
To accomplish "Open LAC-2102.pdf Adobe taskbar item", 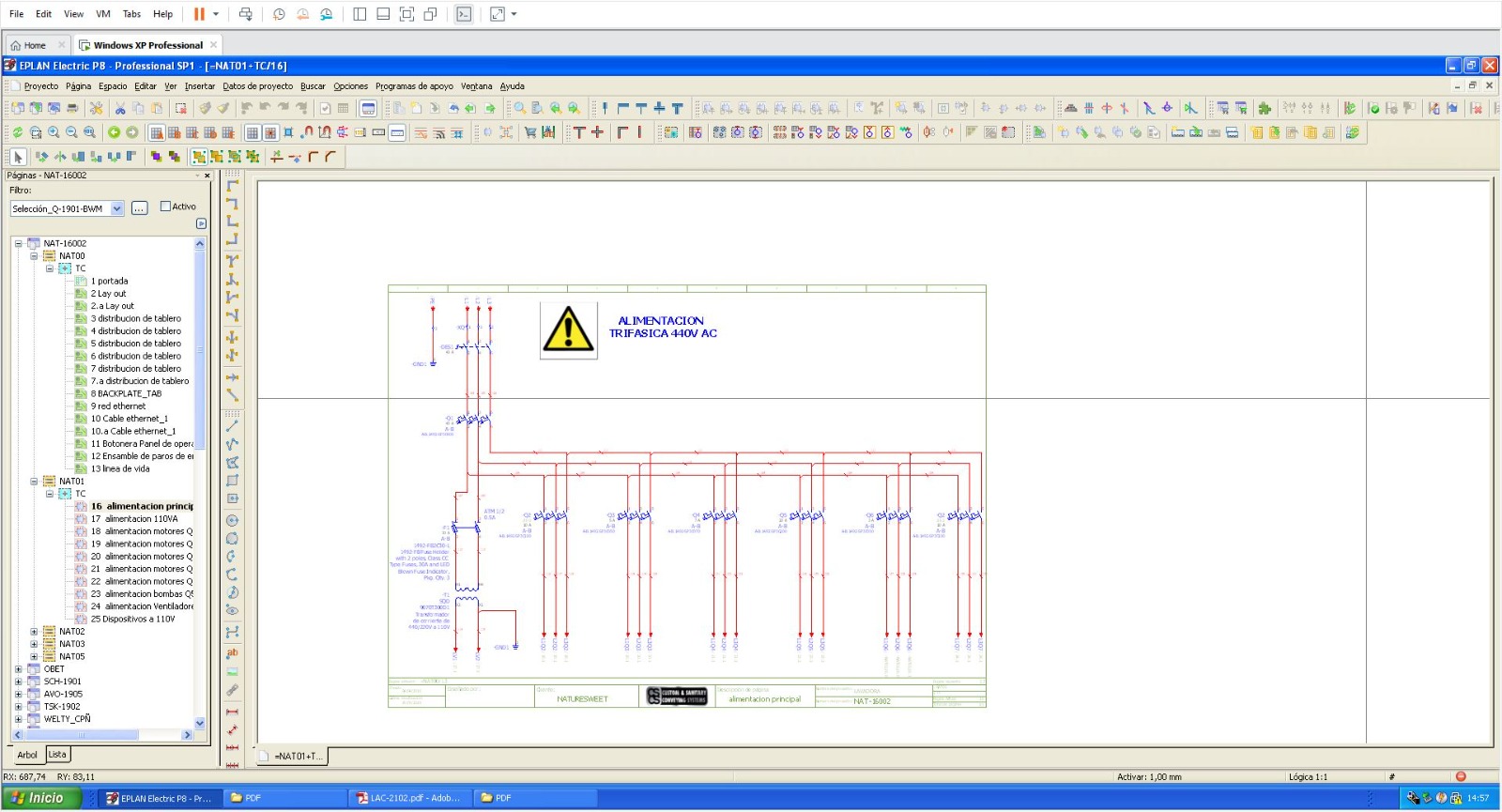I will click(408, 798).
